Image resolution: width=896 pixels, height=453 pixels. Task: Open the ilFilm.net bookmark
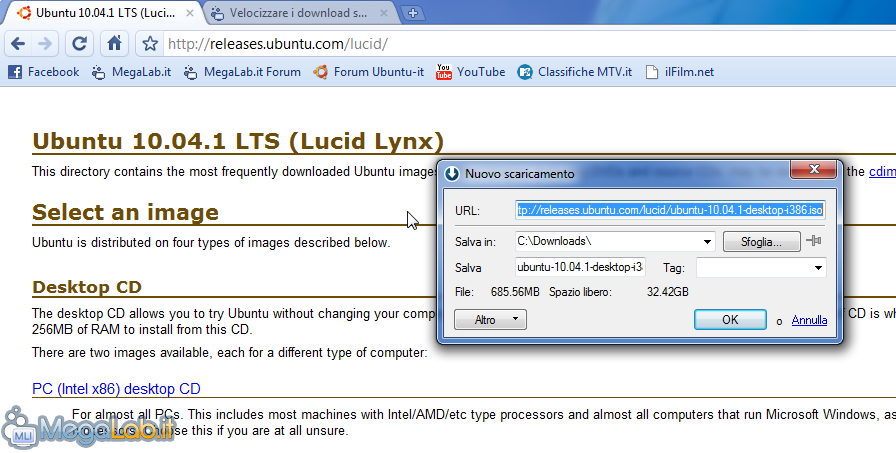pos(679,72)
